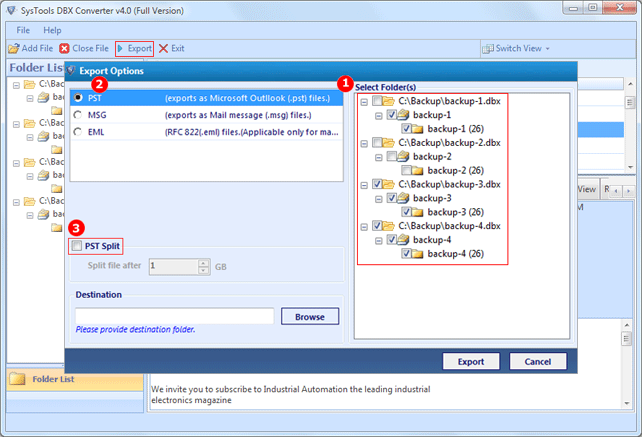Click the Split file after size field
Screen dimensions: 642x437
click(174, 266)
